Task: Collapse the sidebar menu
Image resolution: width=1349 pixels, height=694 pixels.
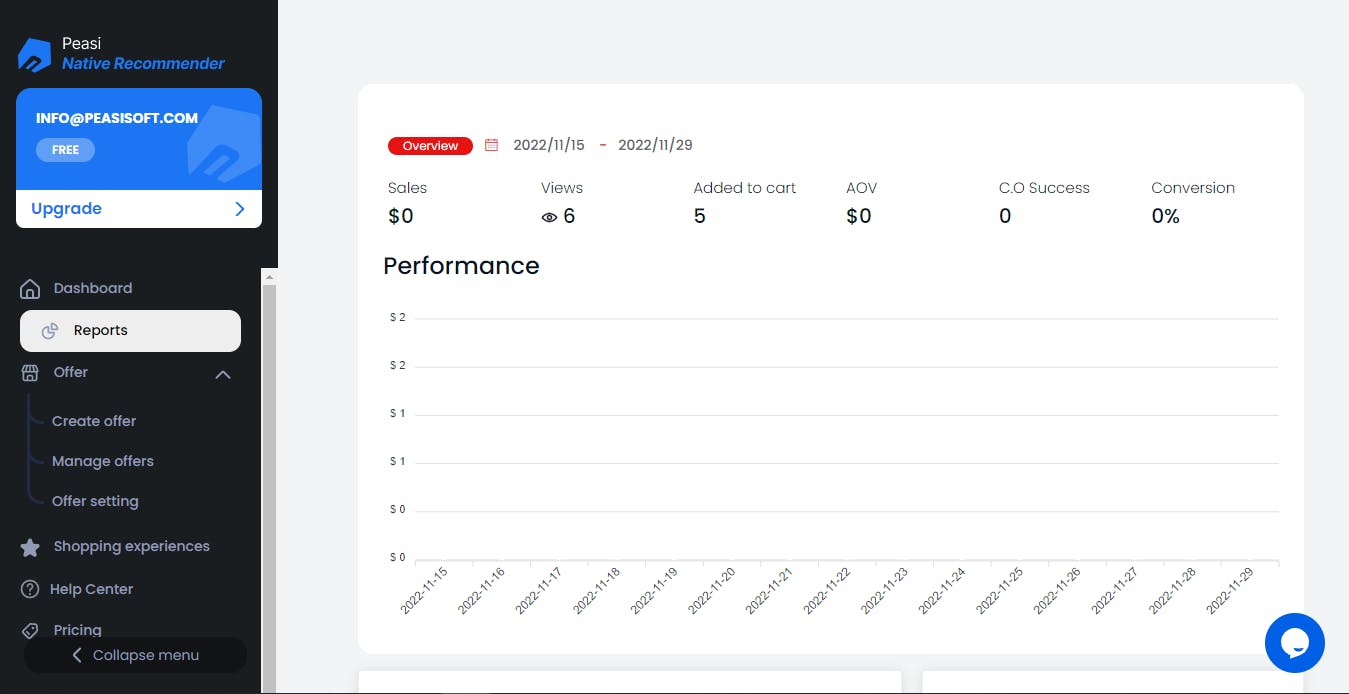Action: [135, 655]
